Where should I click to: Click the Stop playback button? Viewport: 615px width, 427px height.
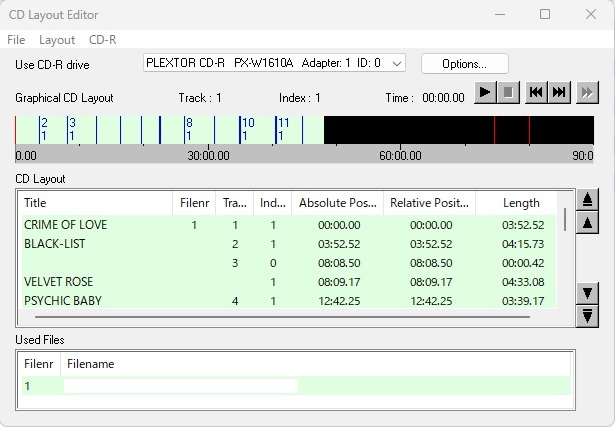(x=510, y=93)
